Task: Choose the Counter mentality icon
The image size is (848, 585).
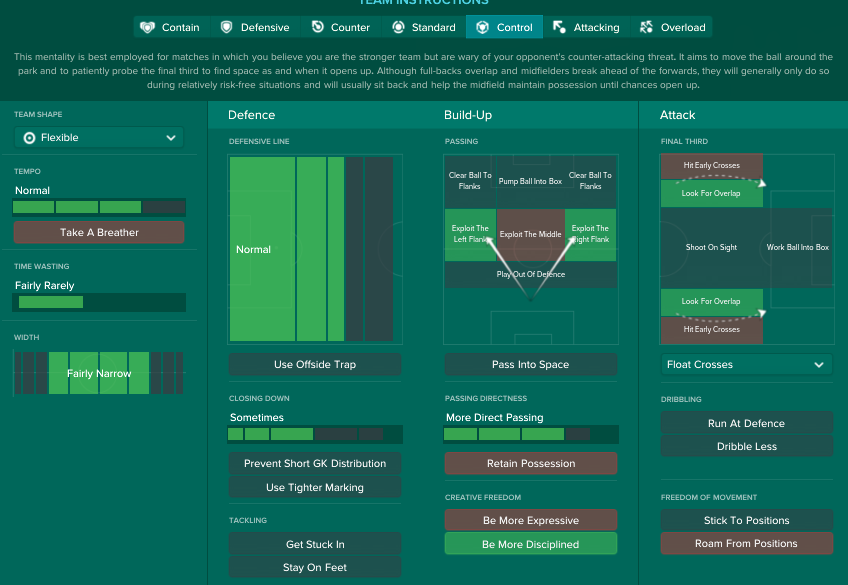Action: (317, 27)
